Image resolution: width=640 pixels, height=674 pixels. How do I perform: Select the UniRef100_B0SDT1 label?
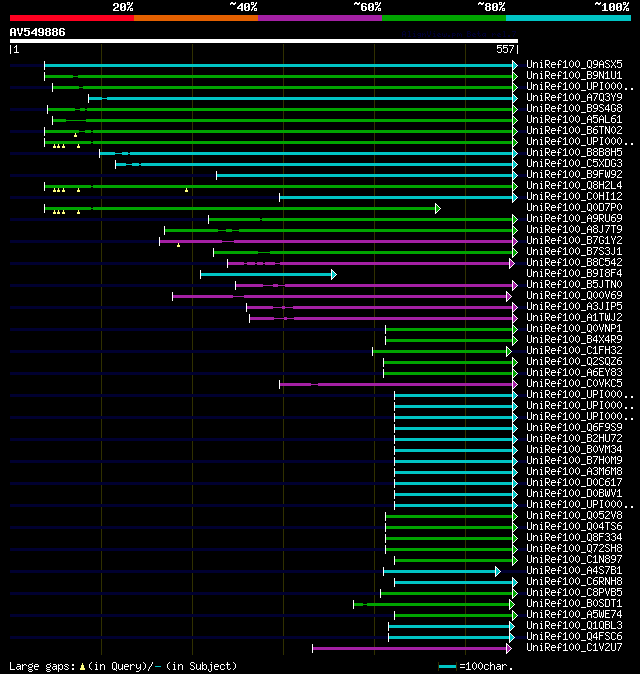[574, 604]
